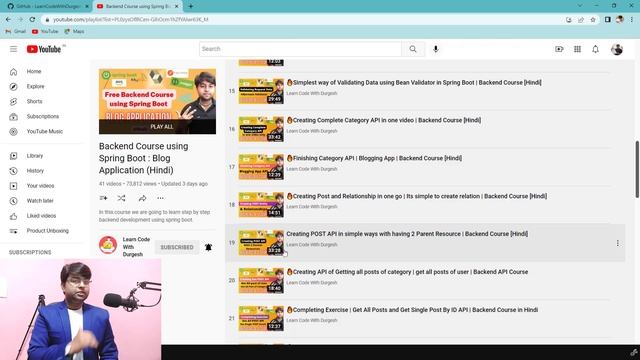This screenshot has height=360, width=640.
Task: Bookmark this page with star icon
Action: coord(593,20)
